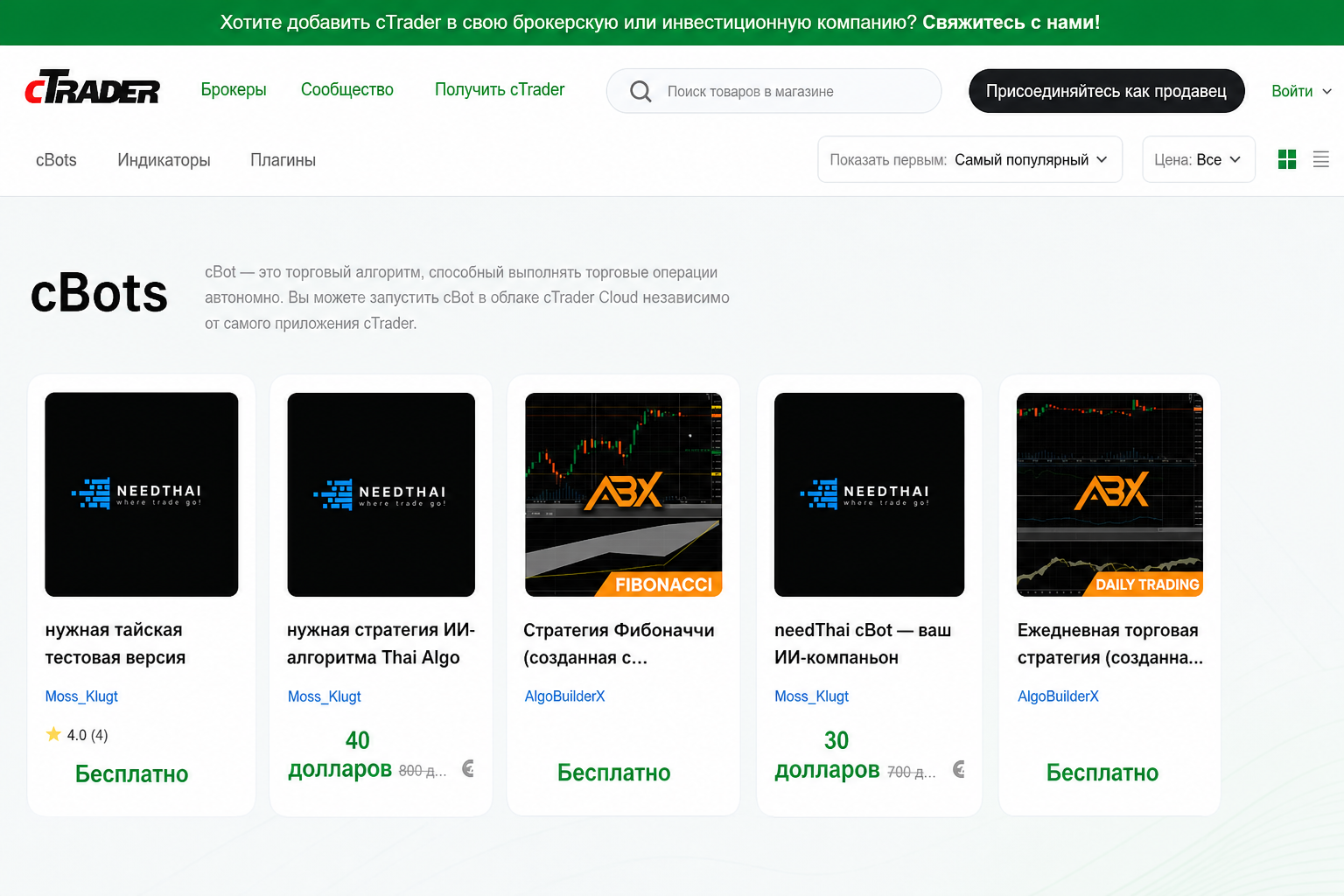Open the Показать первым sort dropdown
The width and height of the screenshot is (1344, 896).
(969, 159)
